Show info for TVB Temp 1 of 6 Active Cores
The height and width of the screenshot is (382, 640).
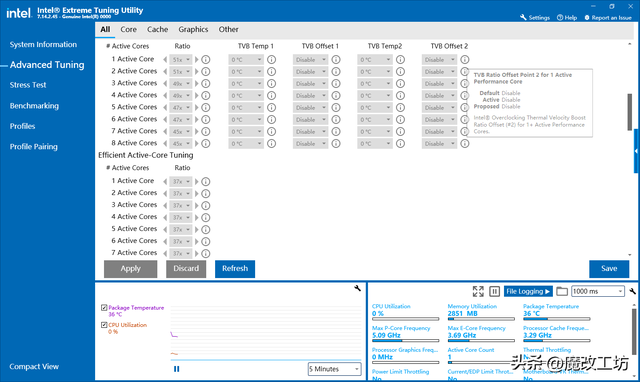[x=271, y=120]
